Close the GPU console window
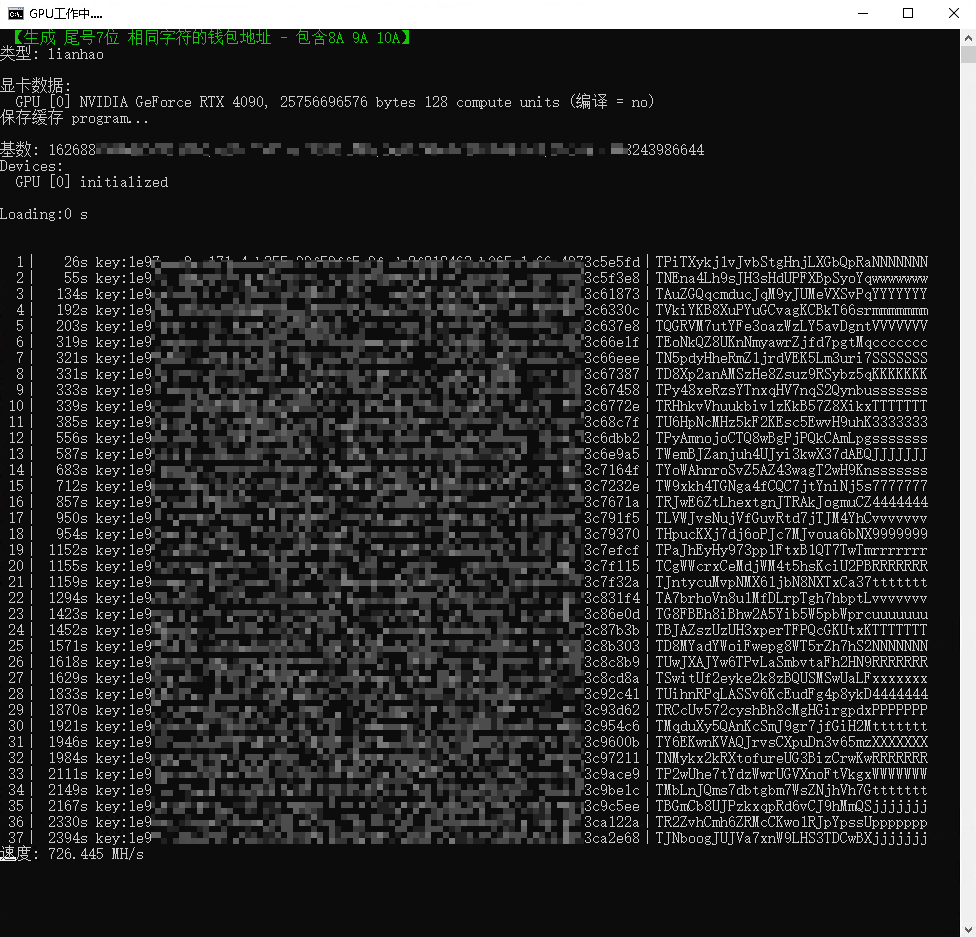 tap(952, 14)
